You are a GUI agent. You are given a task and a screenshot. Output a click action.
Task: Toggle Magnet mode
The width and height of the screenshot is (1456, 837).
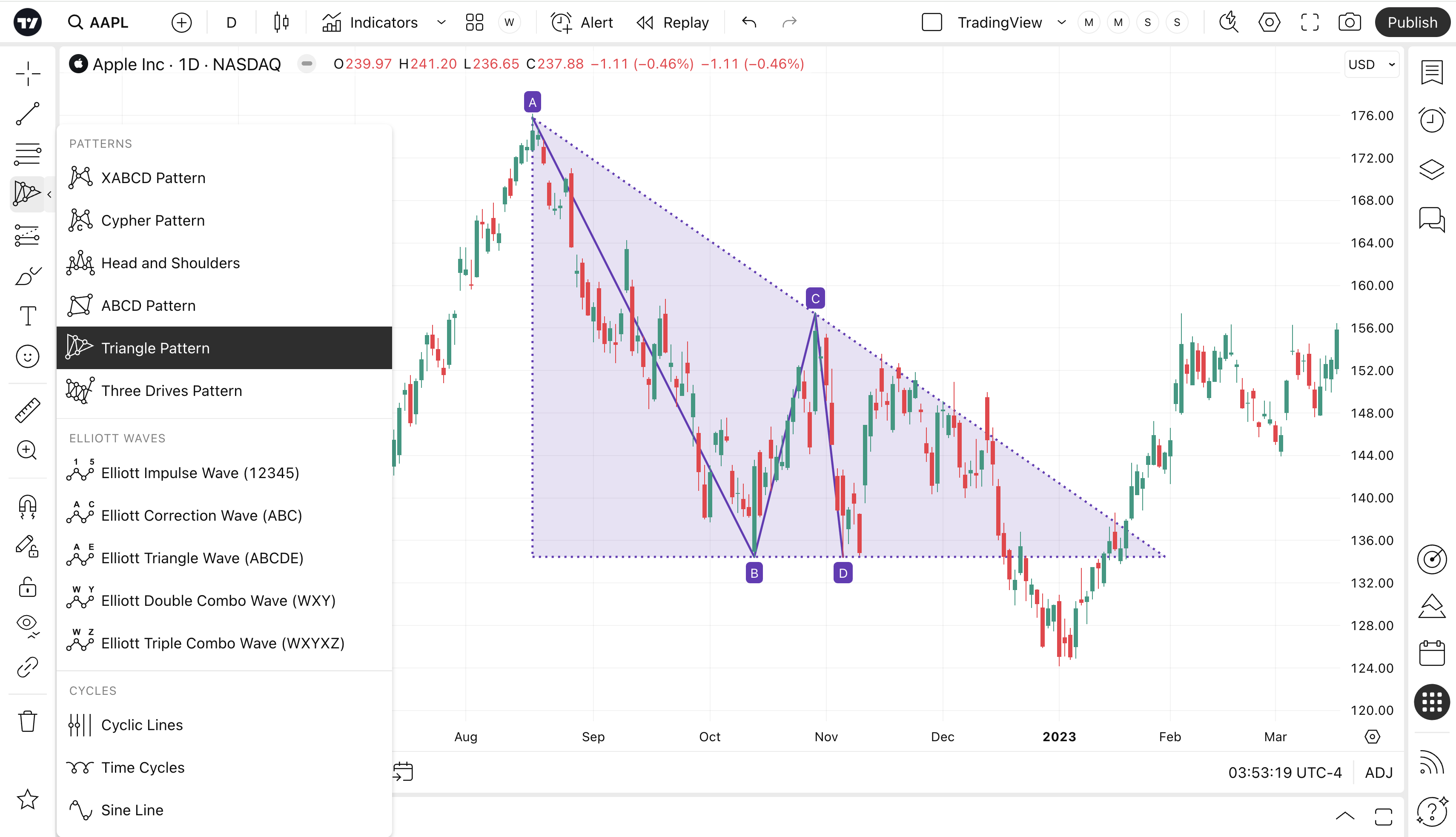coord(28,507)
